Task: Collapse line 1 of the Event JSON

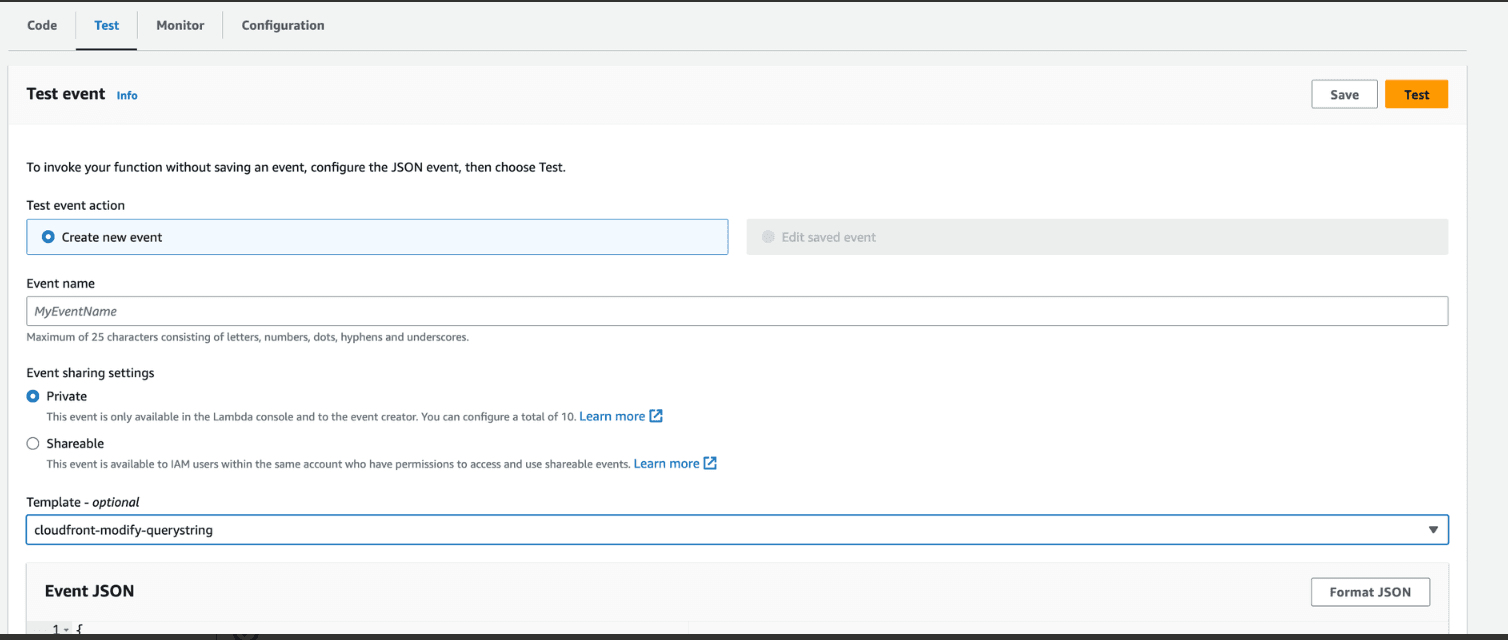Action: 66,629
